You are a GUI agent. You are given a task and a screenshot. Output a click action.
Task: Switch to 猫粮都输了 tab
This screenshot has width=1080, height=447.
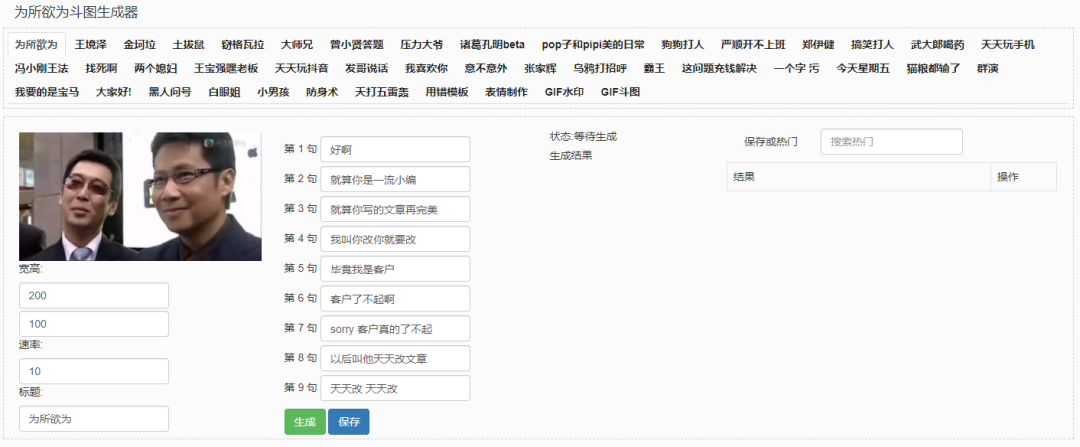coord(933,68)
